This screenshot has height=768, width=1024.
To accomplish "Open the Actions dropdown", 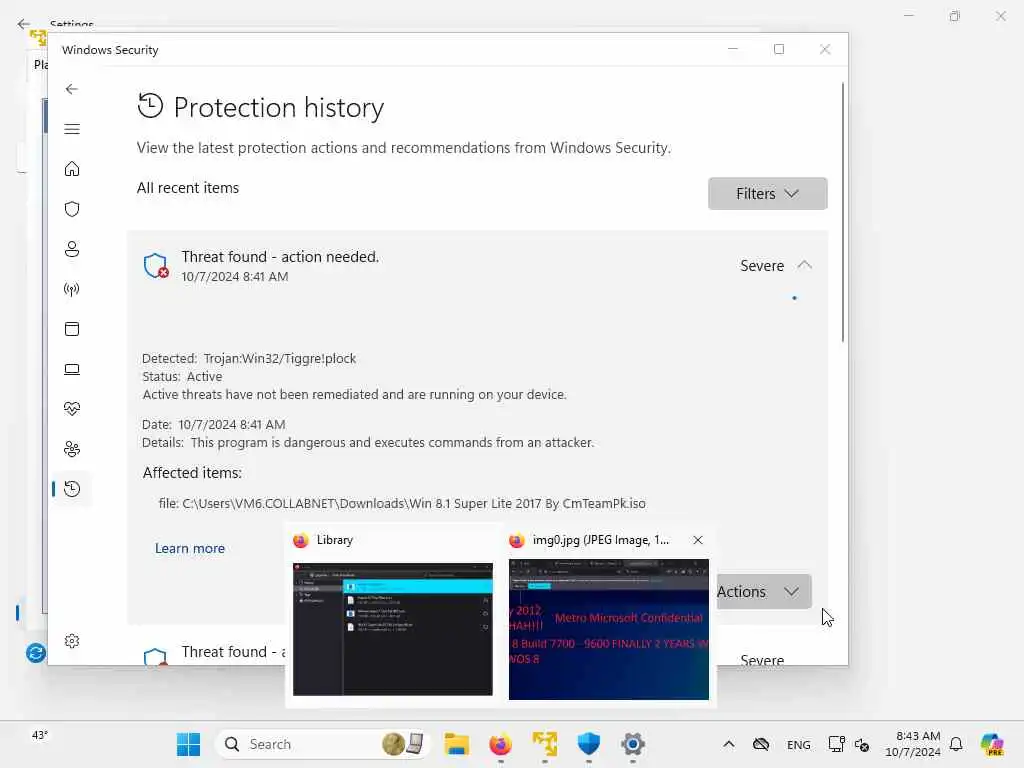I will 763,592.
